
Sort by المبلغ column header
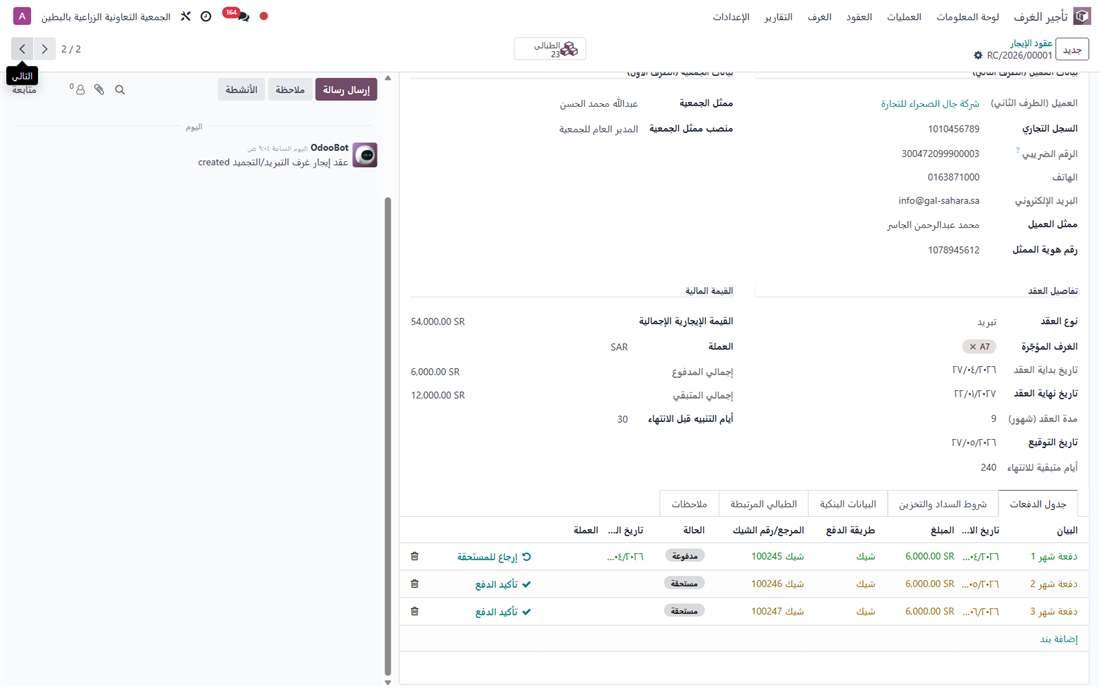pyautogui.click(x=942, y=530)
